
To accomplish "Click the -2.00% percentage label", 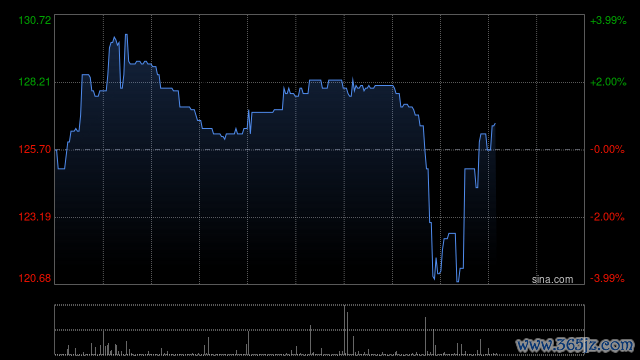I will [607, 217].
